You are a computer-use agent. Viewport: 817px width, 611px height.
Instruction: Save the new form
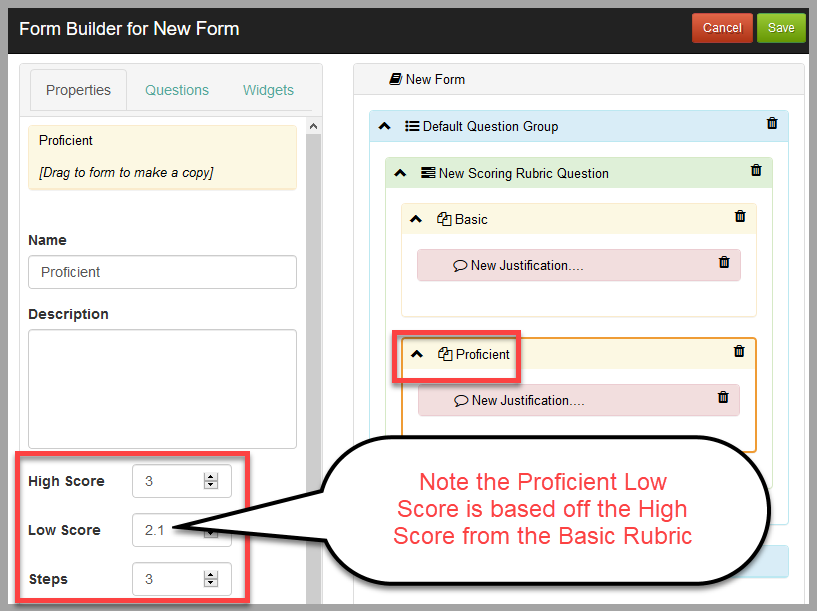click(781, 28)
